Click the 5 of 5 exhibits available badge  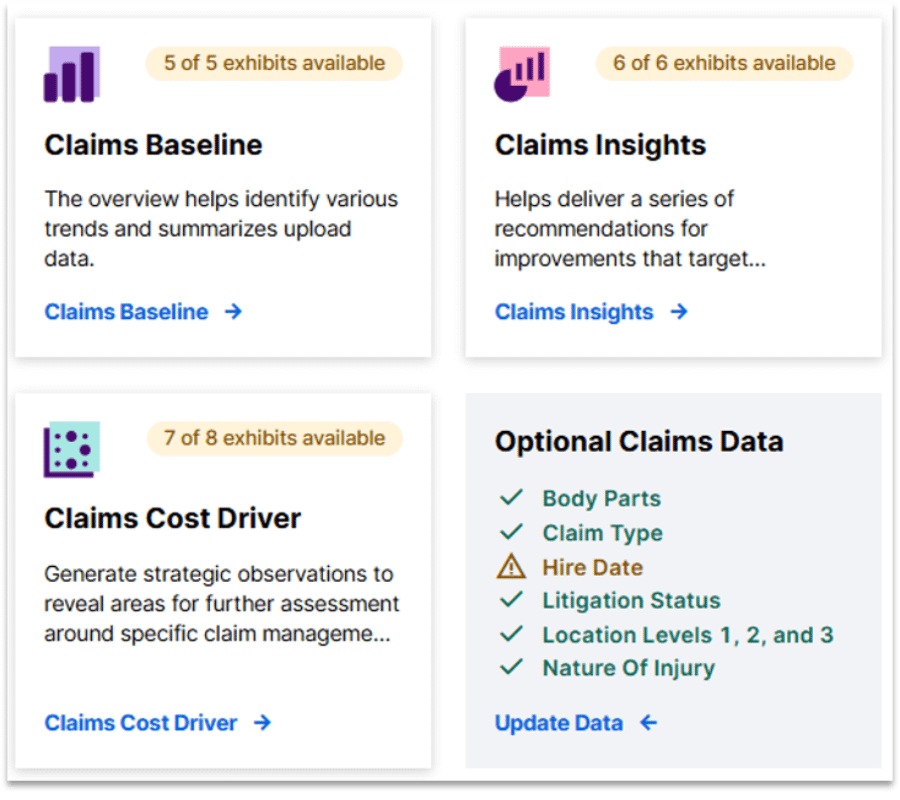coord(274,63)
